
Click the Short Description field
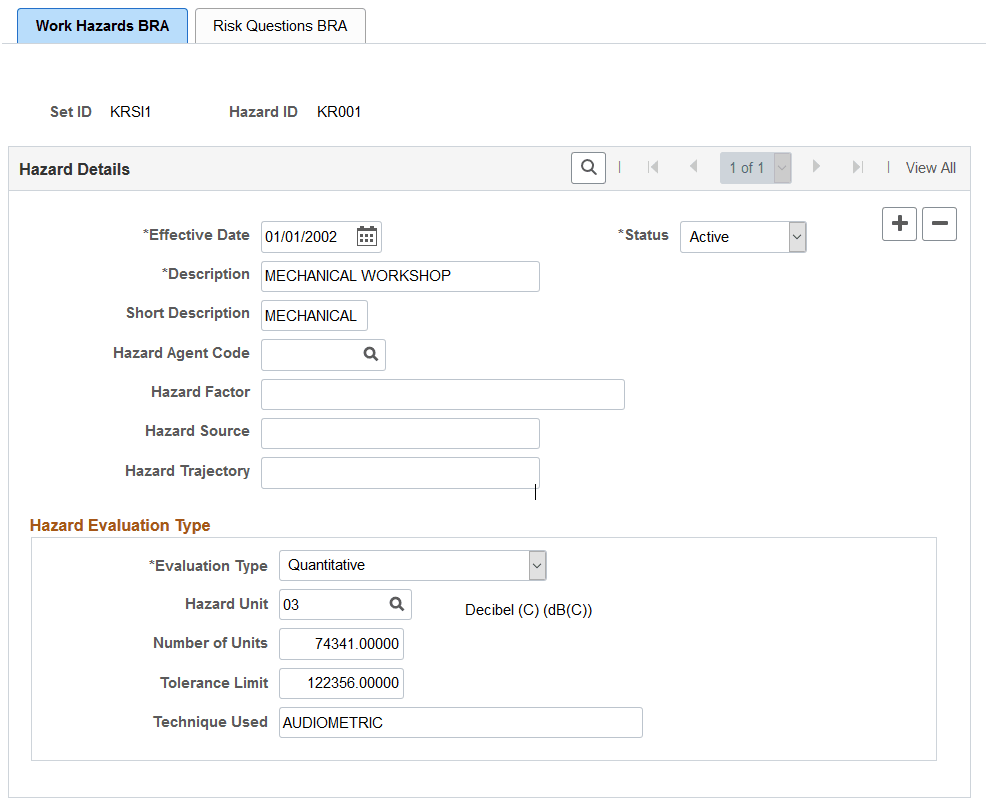point(314,316)
